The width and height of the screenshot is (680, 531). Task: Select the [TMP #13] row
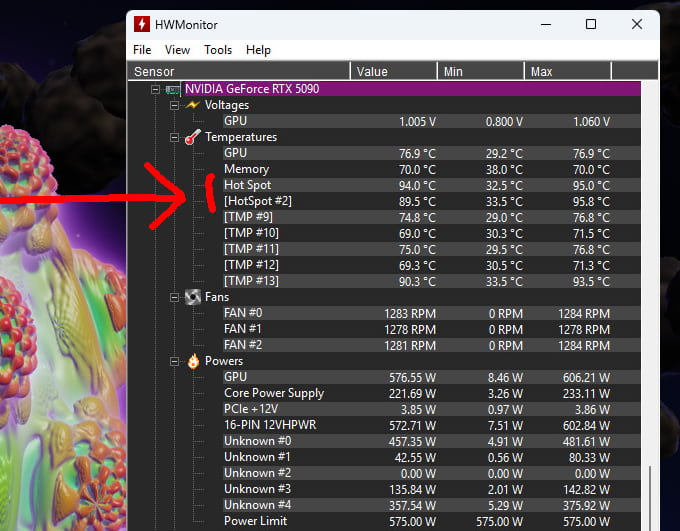coord(432,281)
